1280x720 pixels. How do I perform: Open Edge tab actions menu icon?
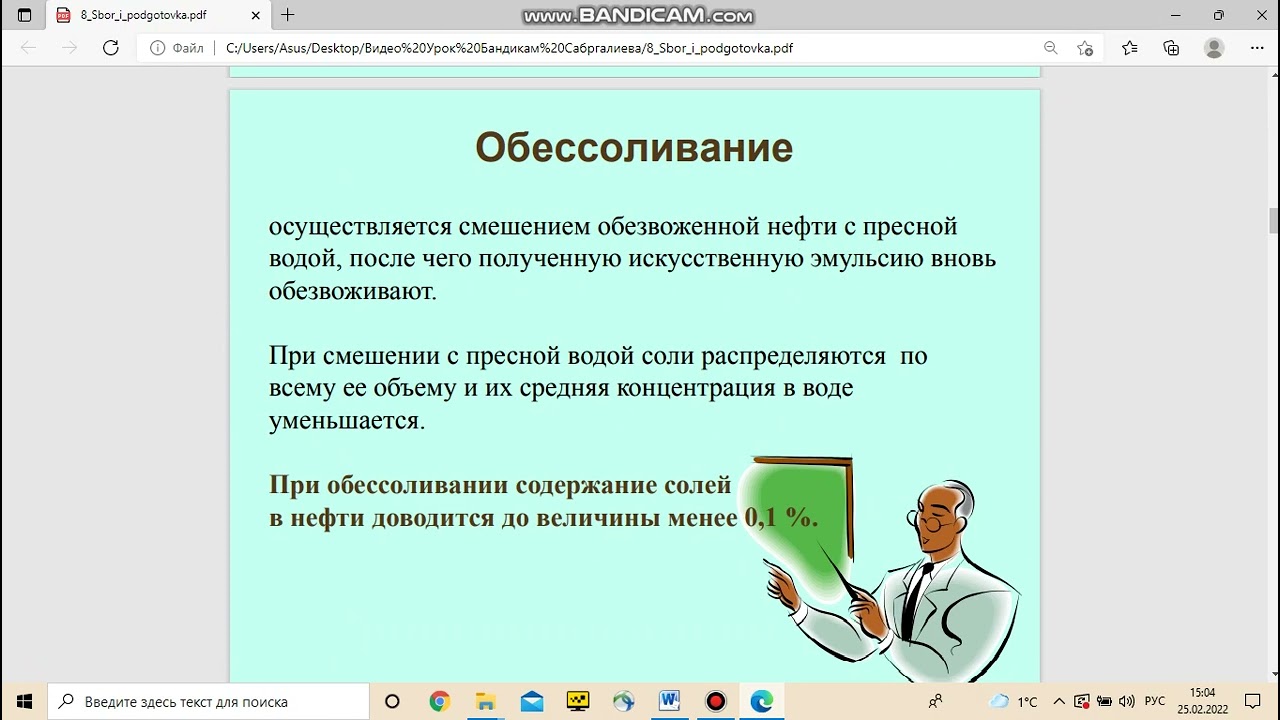[24, 15]
